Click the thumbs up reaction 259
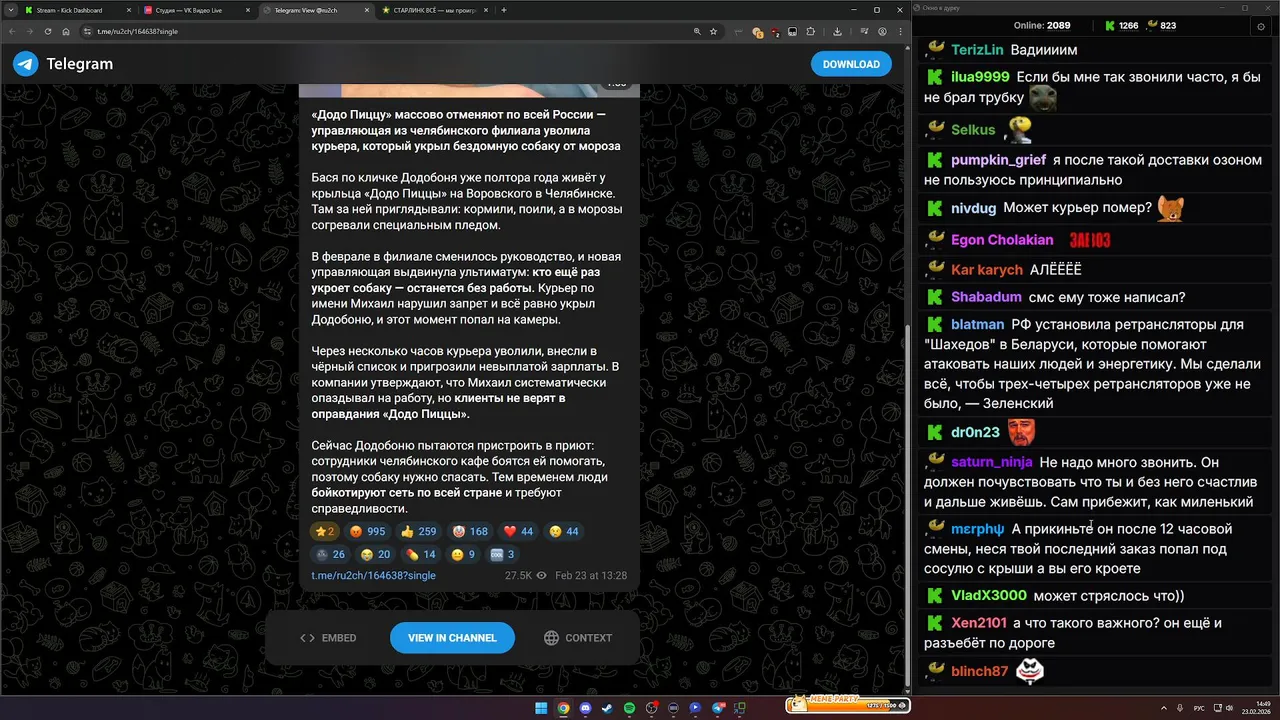 418,532
